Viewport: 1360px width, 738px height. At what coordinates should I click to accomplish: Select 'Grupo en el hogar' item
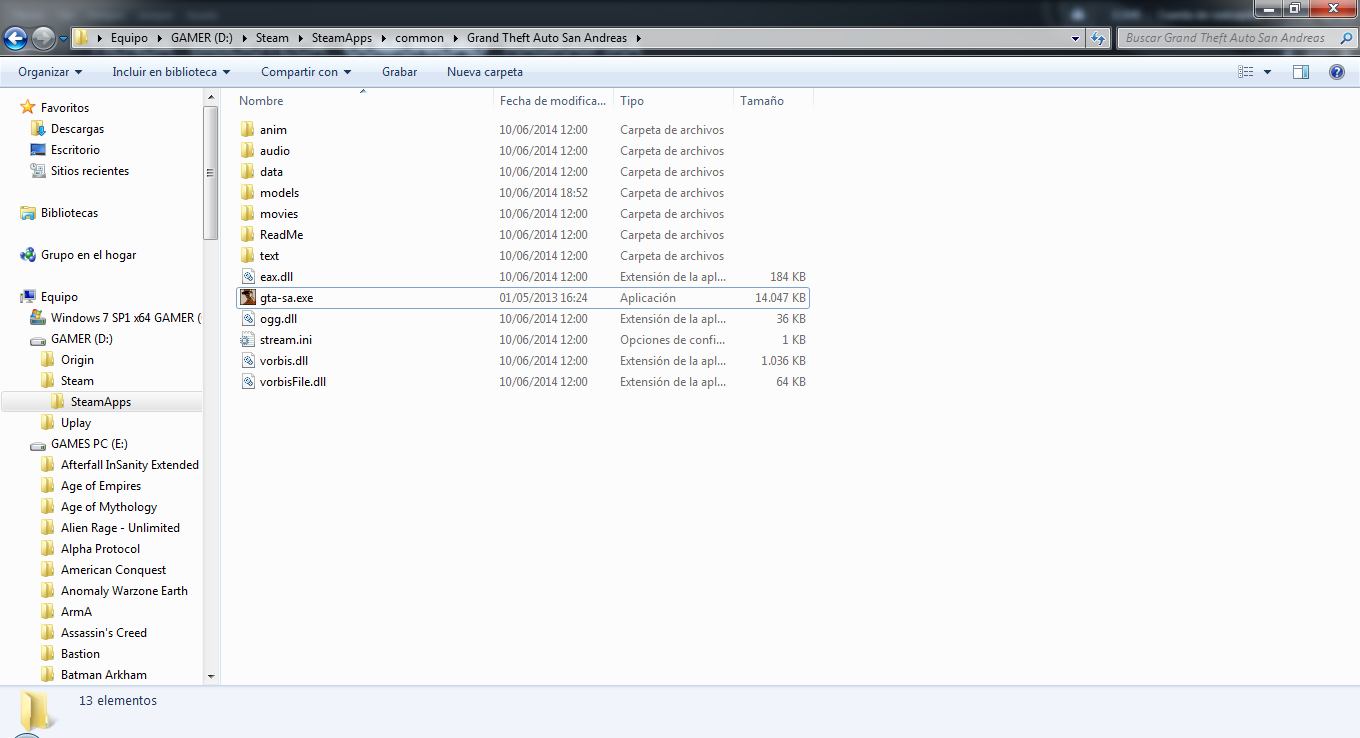click(x=88, y=255)
